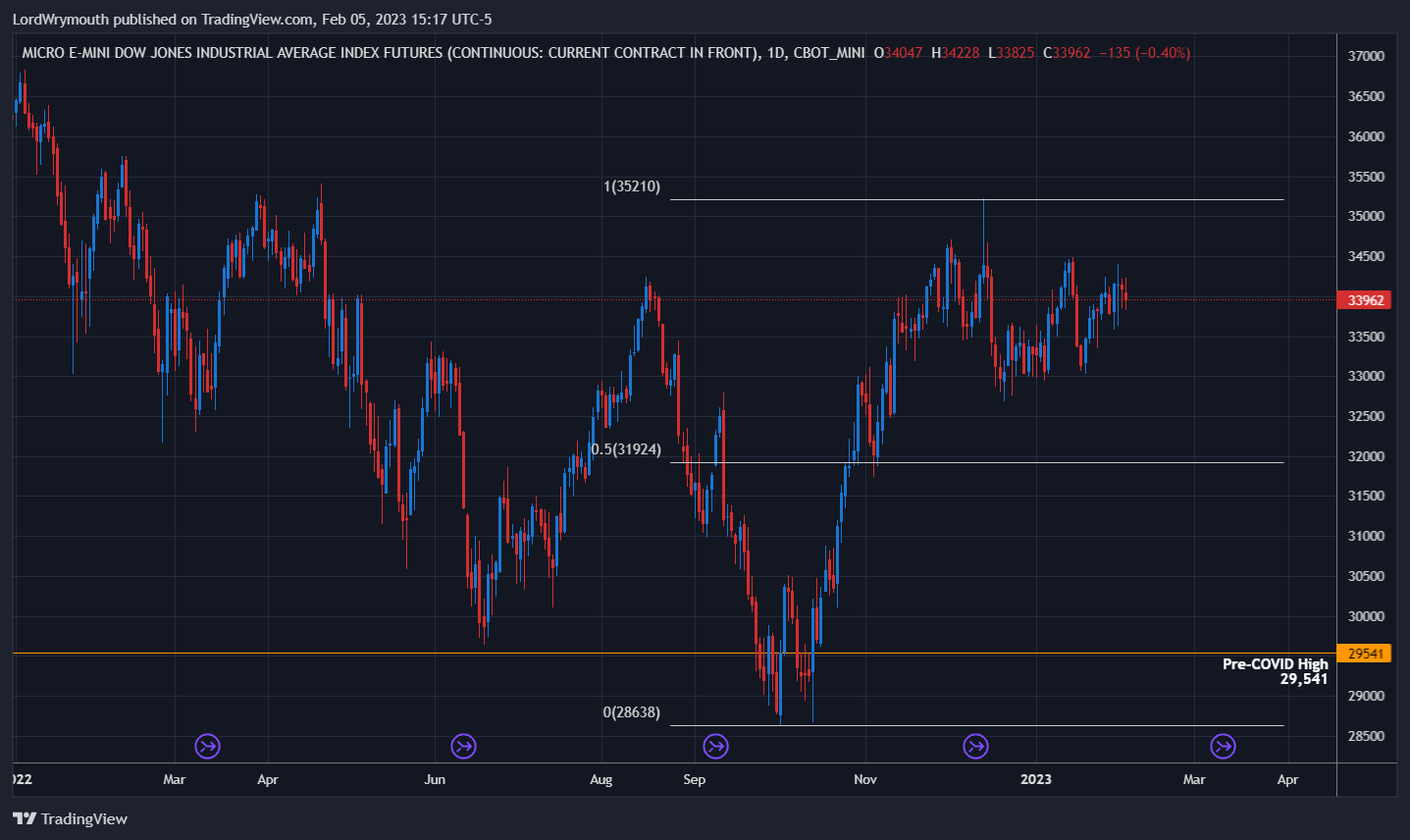Screen dimensions: 1410x840
Task: Click the Apr label right of 2023
Action: pos(1287,779)
